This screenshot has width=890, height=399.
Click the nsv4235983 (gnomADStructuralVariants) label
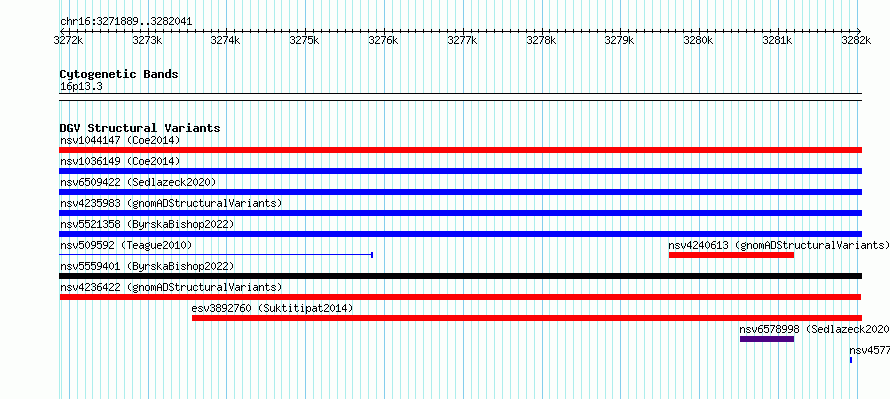pyautogui.click(x=171, y=203)
